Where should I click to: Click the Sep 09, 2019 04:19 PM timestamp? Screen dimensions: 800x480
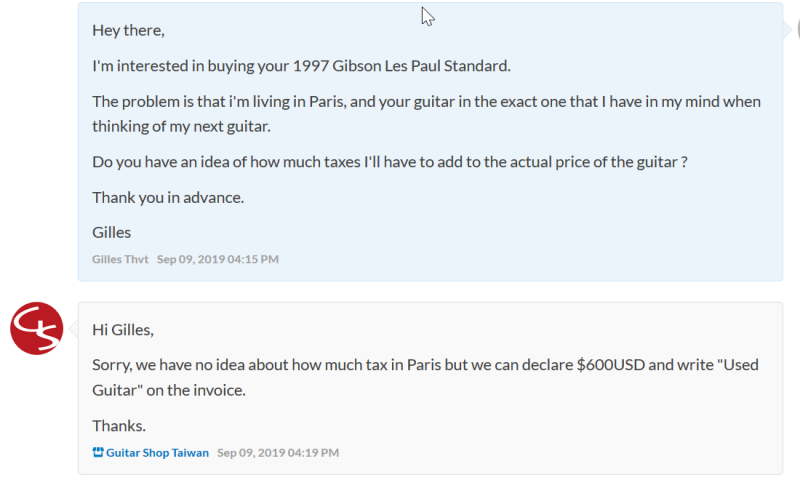point(278,453)
